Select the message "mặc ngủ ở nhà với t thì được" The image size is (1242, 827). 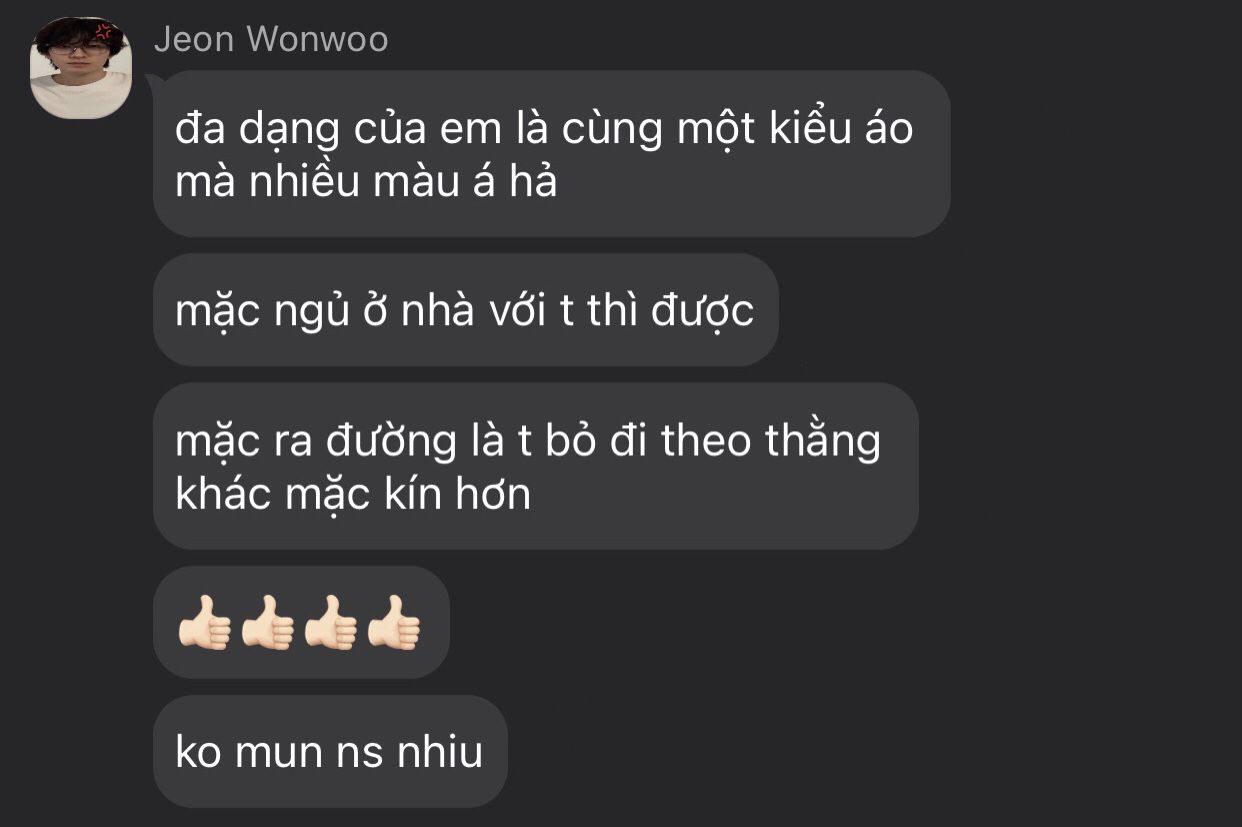coord(465,311)
